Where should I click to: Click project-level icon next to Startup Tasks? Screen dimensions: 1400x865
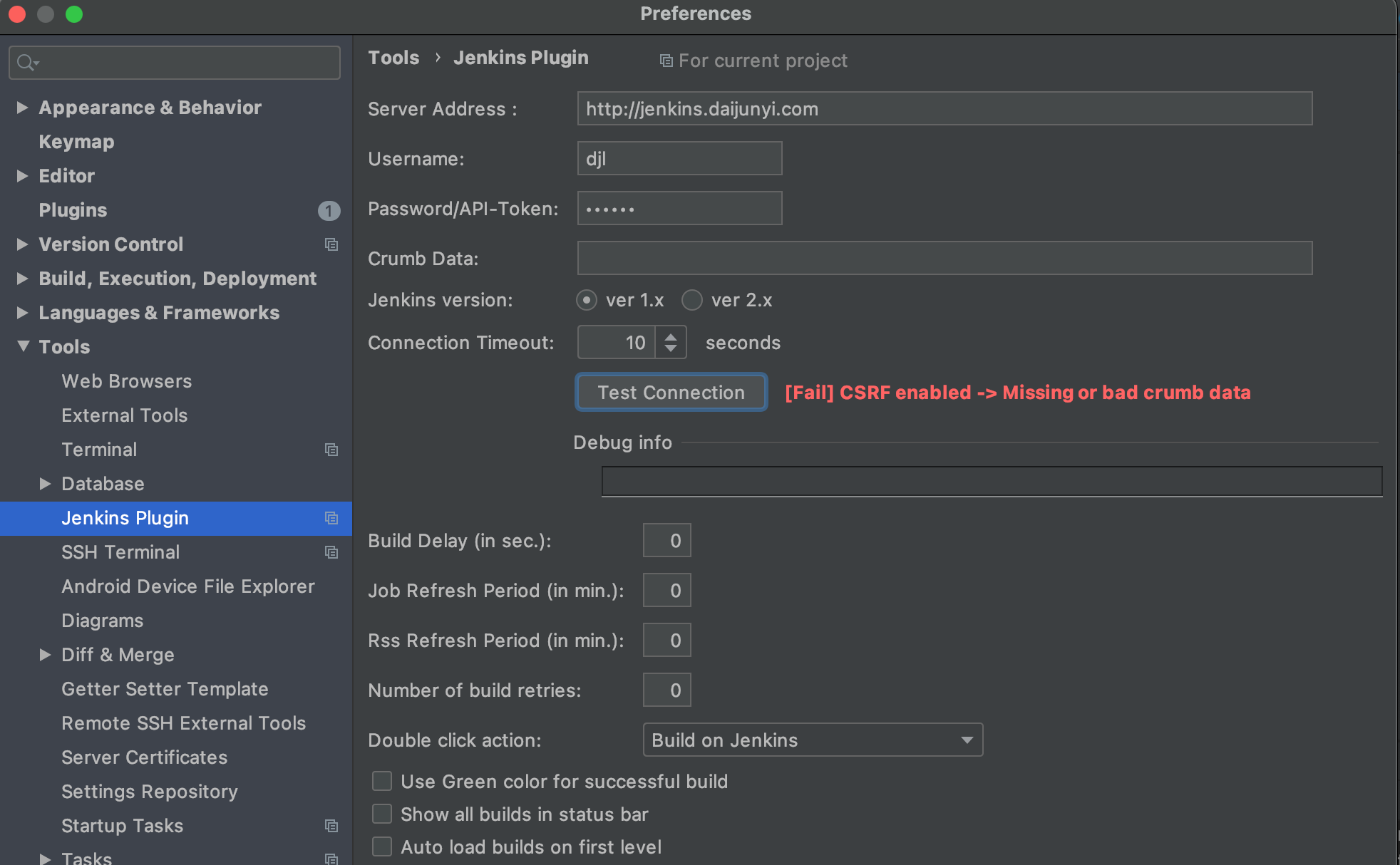[x=331, y=826]
